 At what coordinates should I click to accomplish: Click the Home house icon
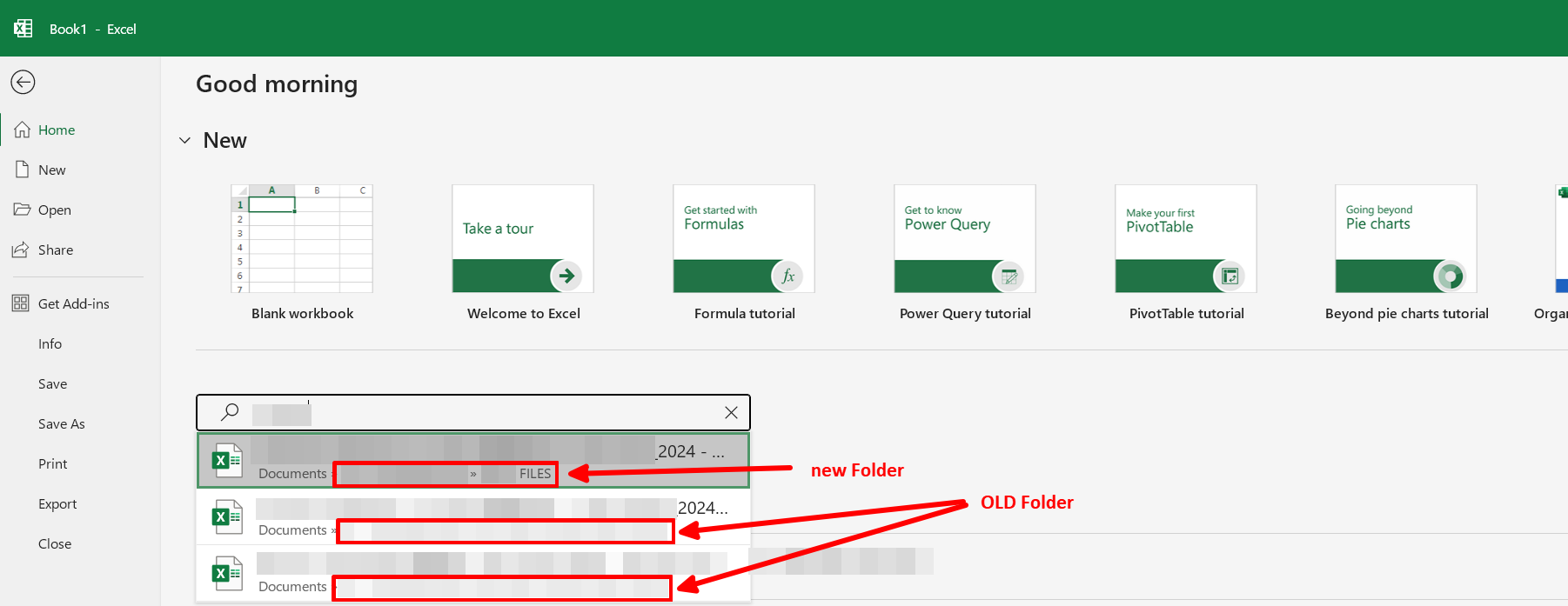point(22,130)
